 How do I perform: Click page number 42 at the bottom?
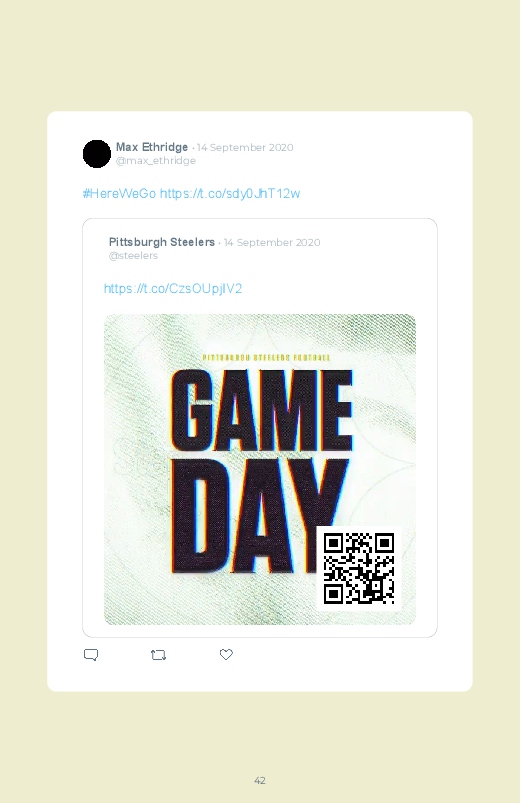point(260,780)
